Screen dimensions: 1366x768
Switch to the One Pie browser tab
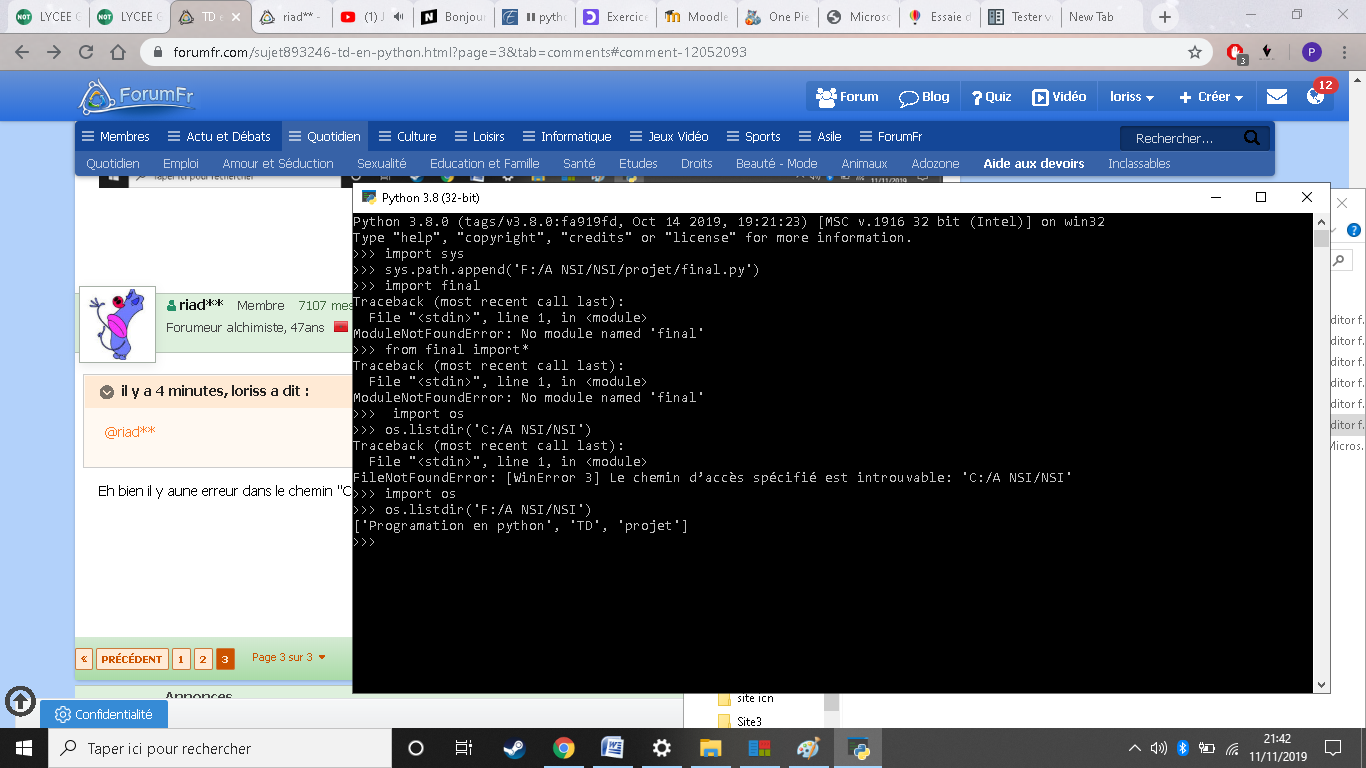point(776,17)
